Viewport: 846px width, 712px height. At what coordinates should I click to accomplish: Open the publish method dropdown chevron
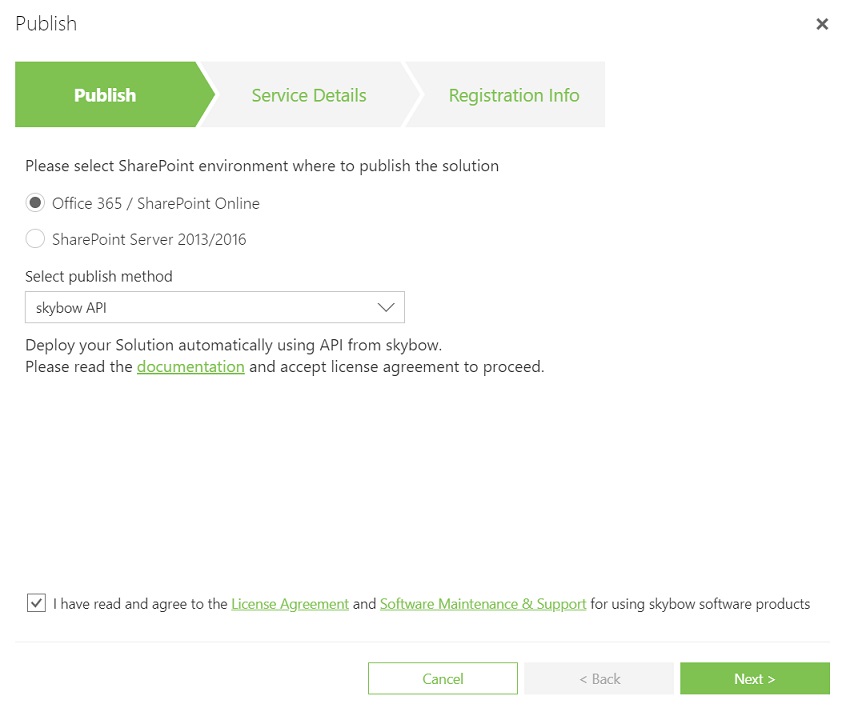coord(386,307)
